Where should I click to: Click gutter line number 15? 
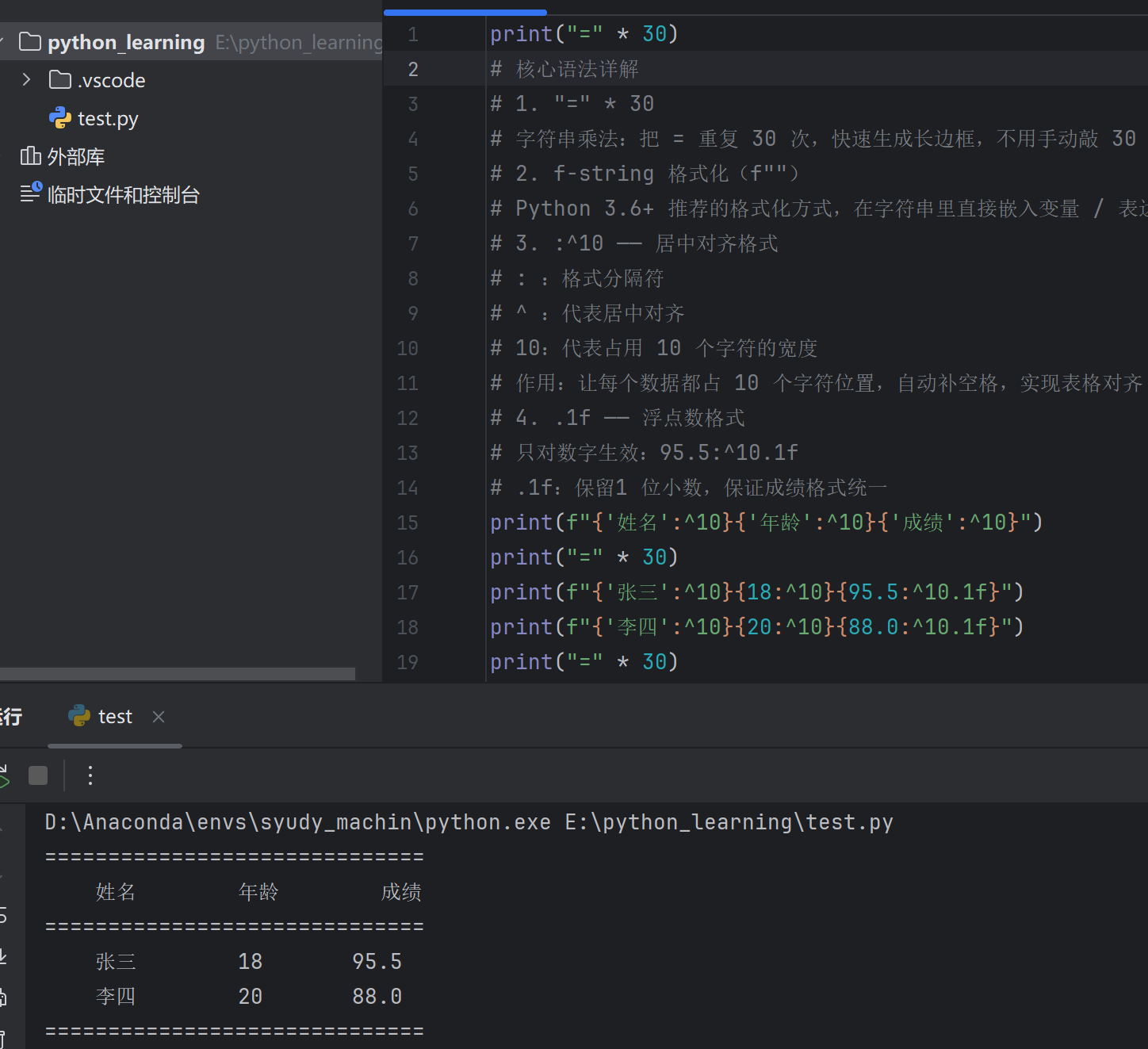[408, 523]
